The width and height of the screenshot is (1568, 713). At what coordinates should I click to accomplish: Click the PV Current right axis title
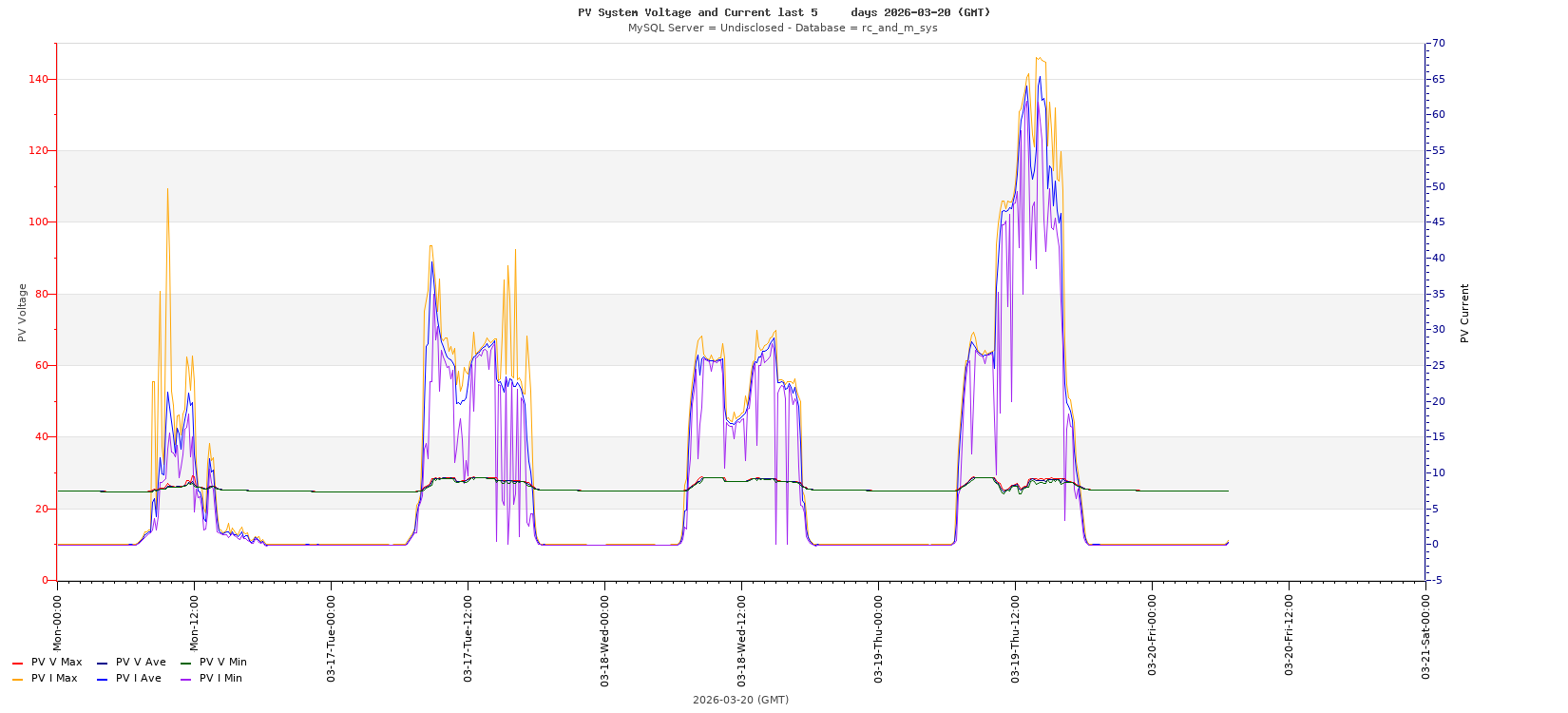point(1464,313)
